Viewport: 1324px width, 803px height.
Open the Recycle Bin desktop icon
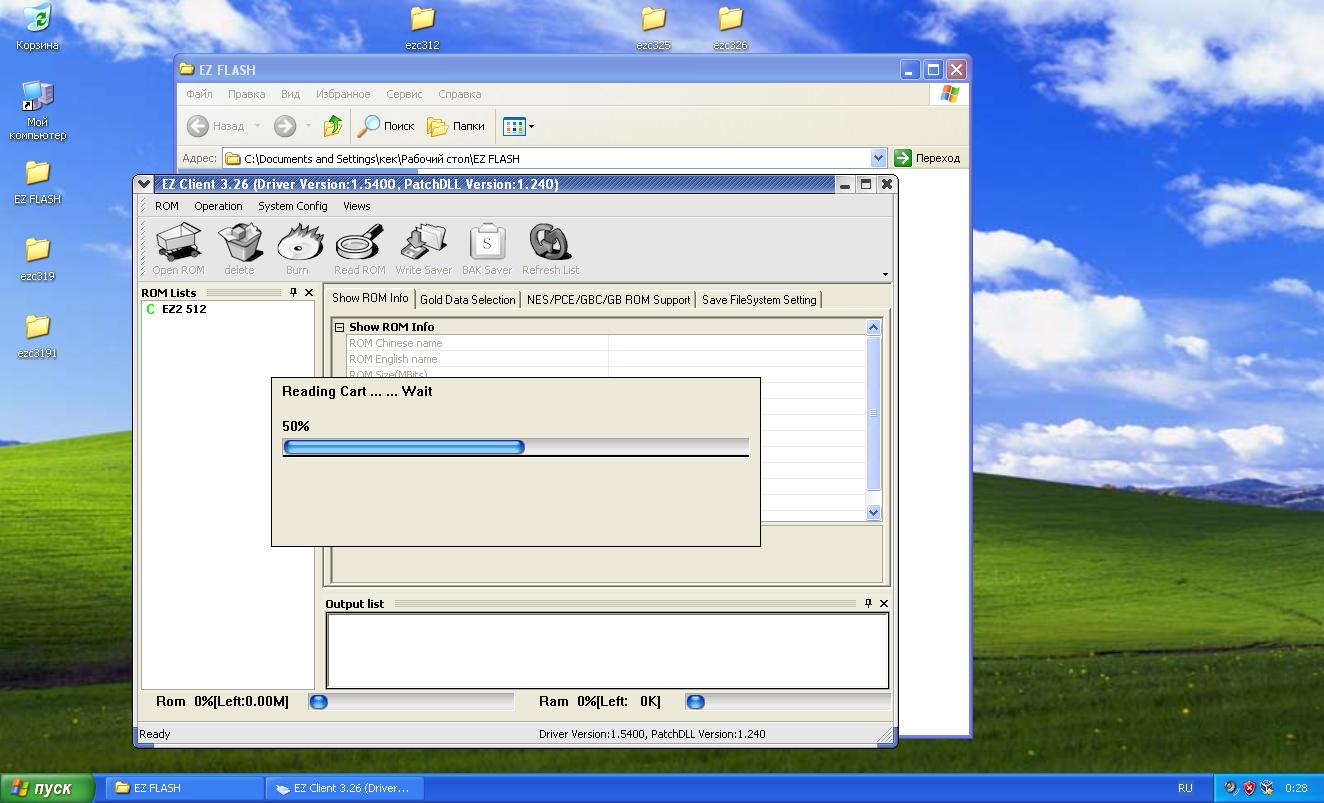[37, 18]
